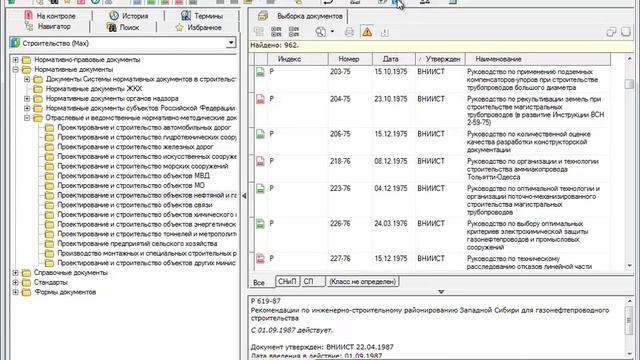Select folder for объектов МВД
Viewport: 640px width, 360px height.
[133, 176]
